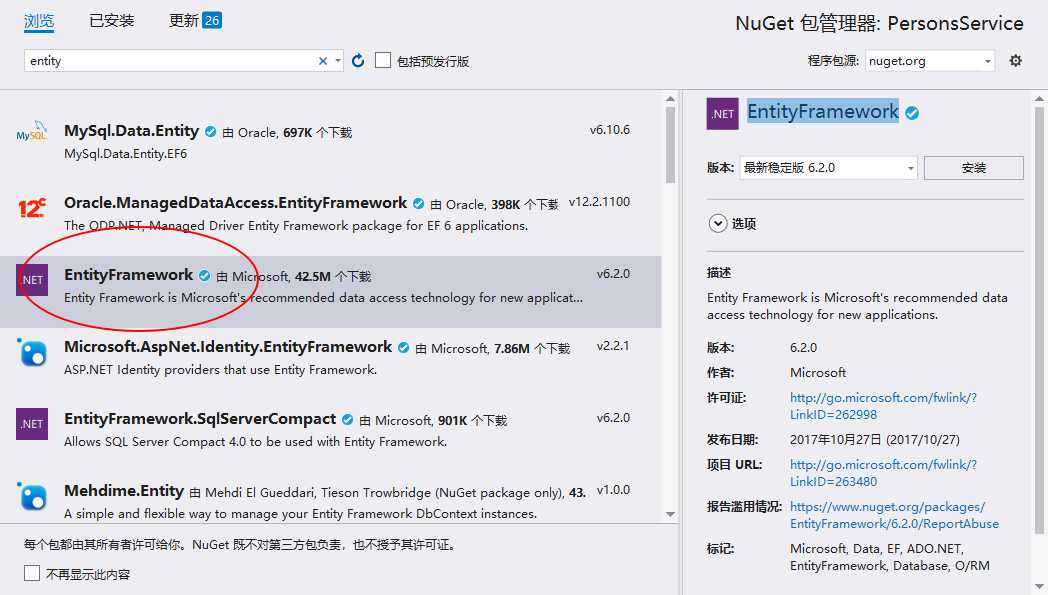Image resolution: width=1048 pixels, height=595 pixels.
Task: Click 2017年10月27日 release date value
Action: [x=875, y=439]
